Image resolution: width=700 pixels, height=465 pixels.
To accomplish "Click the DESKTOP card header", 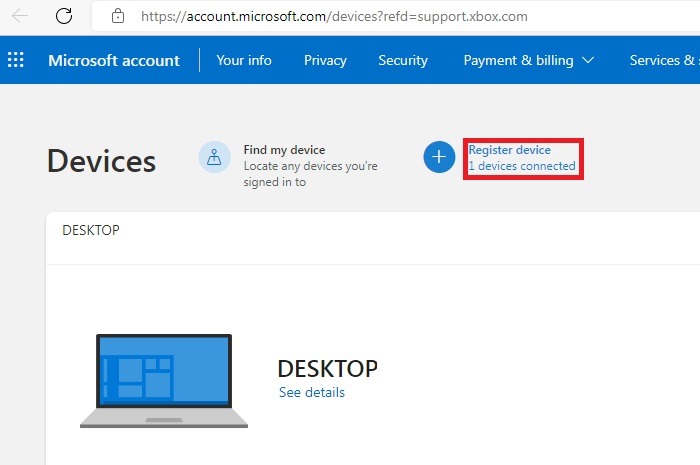I will [x=91, y=230].
